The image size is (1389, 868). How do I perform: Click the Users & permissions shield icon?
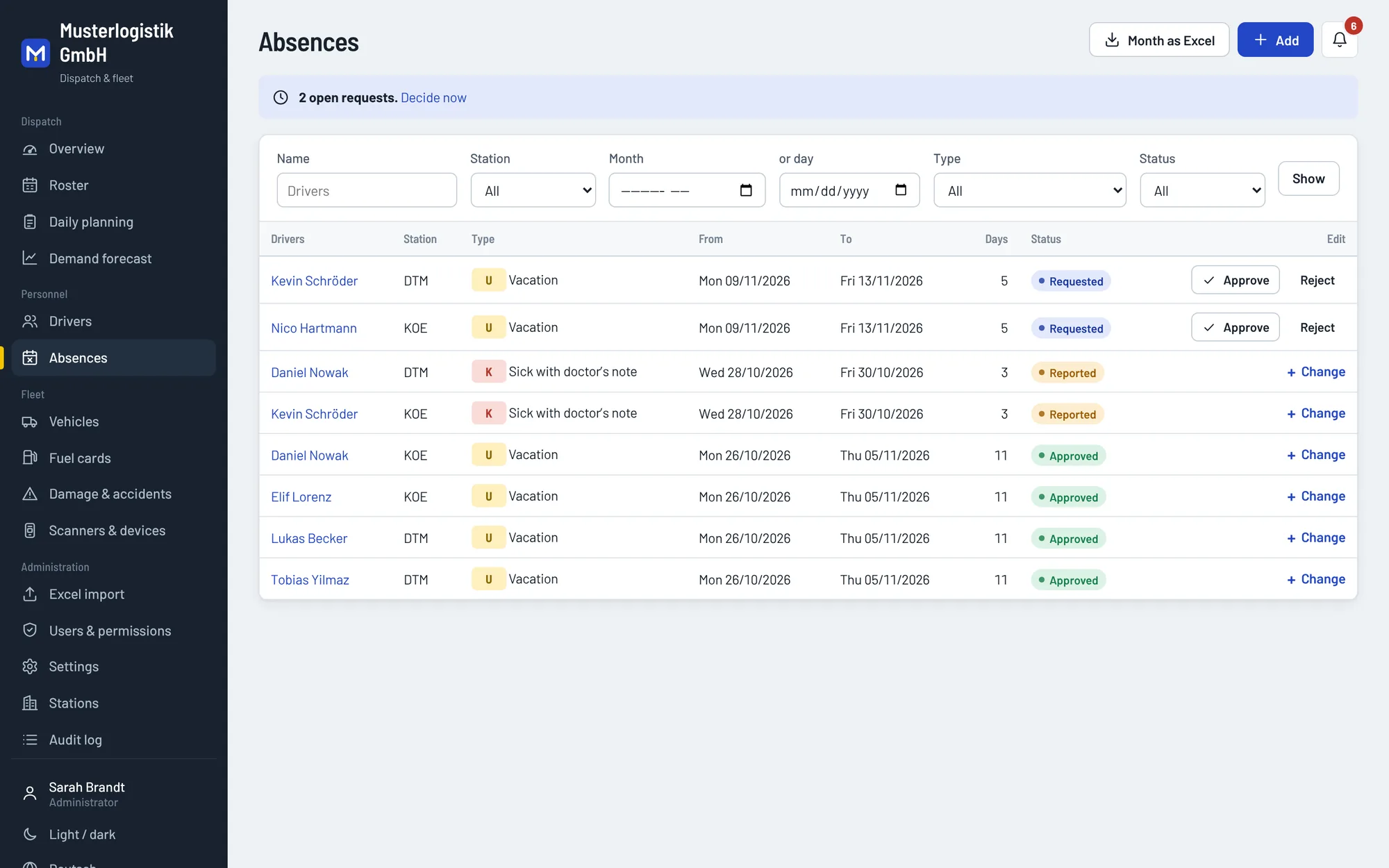pos(30,631)
